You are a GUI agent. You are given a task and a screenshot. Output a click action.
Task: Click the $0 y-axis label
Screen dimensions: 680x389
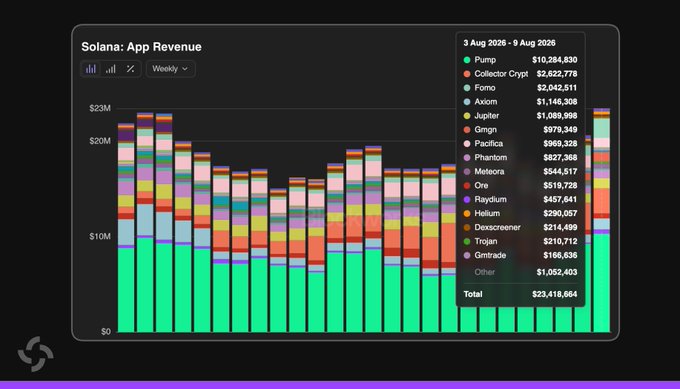pyautogui.click(x=106, y=332)
